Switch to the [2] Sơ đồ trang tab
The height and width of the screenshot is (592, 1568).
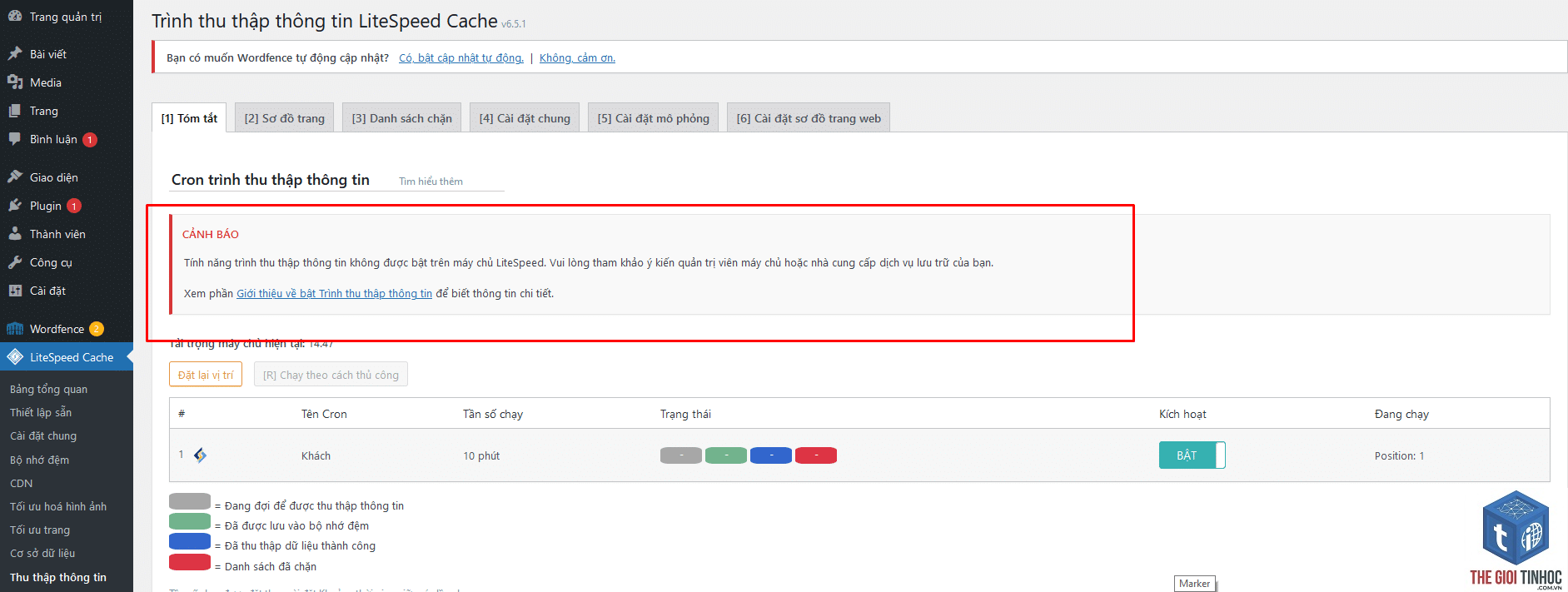click(x=285, y=118)
